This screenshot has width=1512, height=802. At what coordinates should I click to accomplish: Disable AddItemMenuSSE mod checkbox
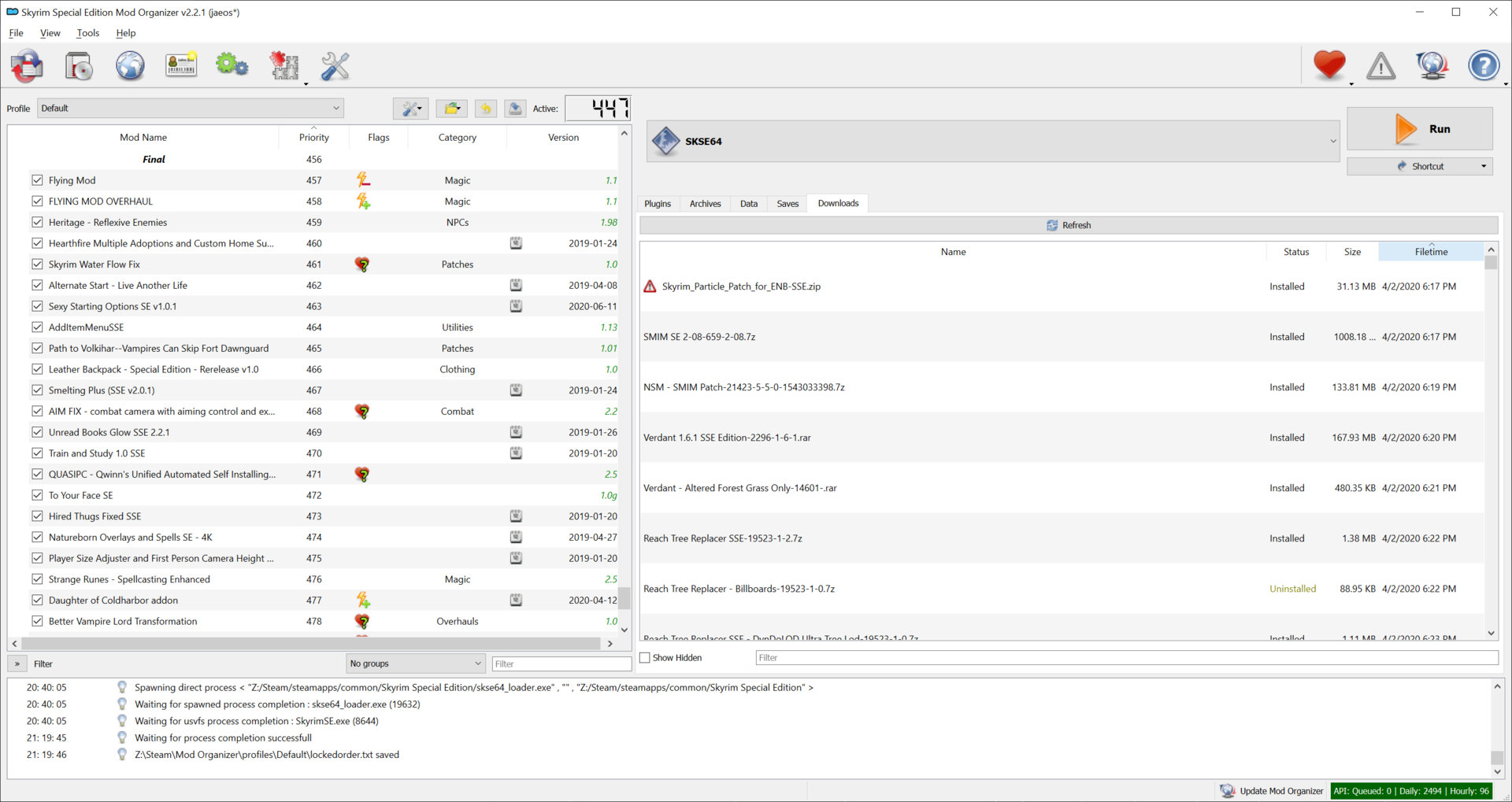pos(37,327)
